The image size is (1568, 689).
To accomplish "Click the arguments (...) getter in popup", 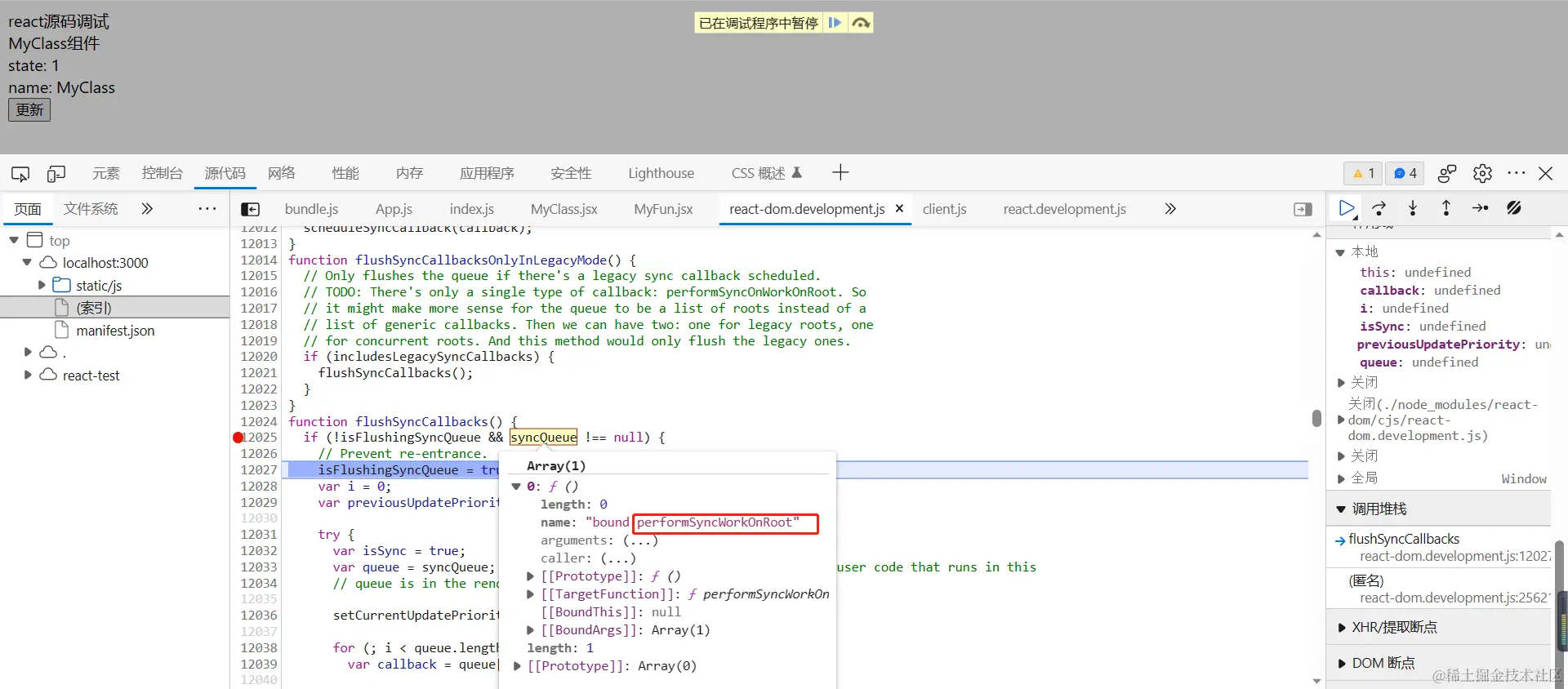I will [640, 540].
